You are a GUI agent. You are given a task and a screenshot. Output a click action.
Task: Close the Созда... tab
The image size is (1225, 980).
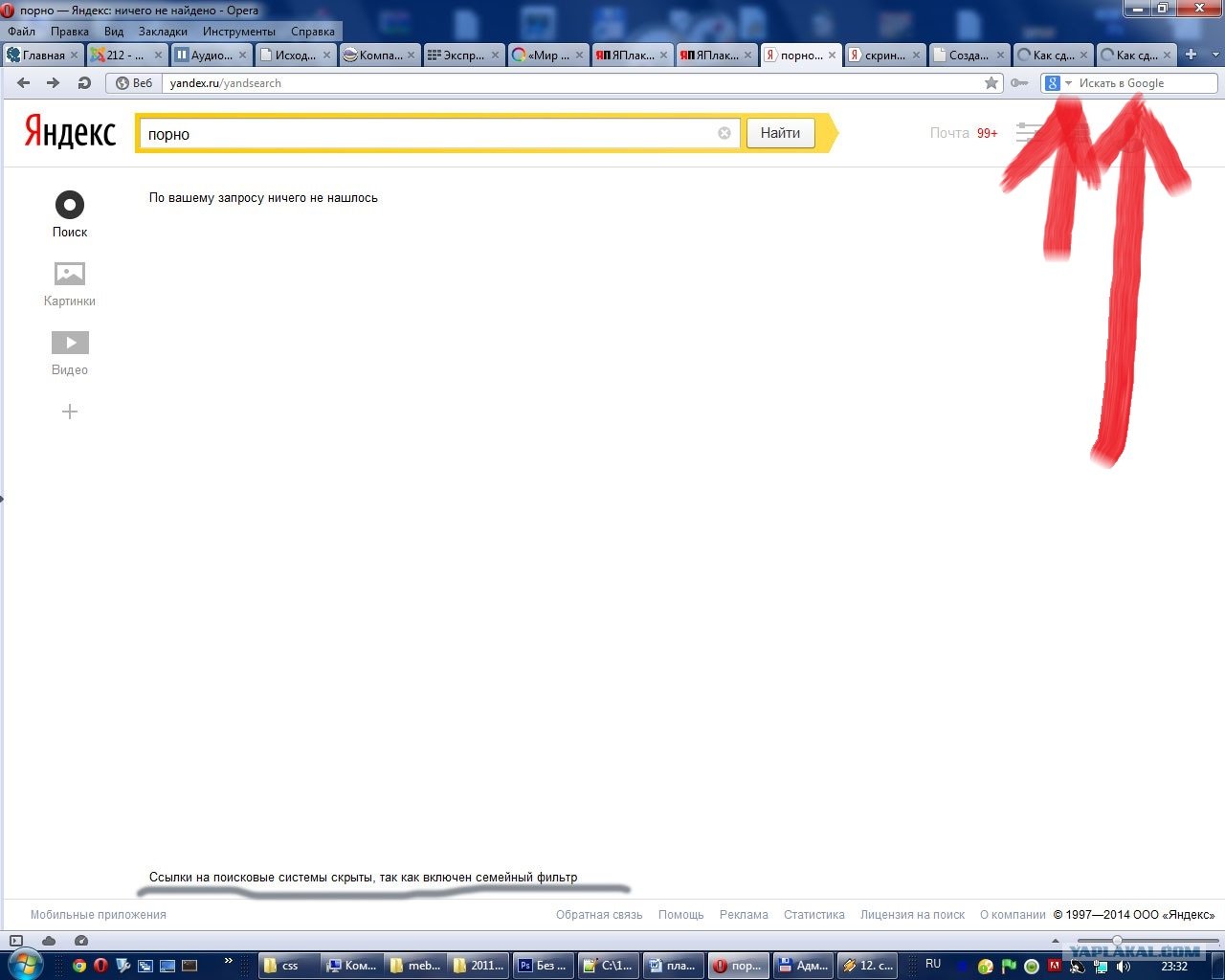(1000, 56)
